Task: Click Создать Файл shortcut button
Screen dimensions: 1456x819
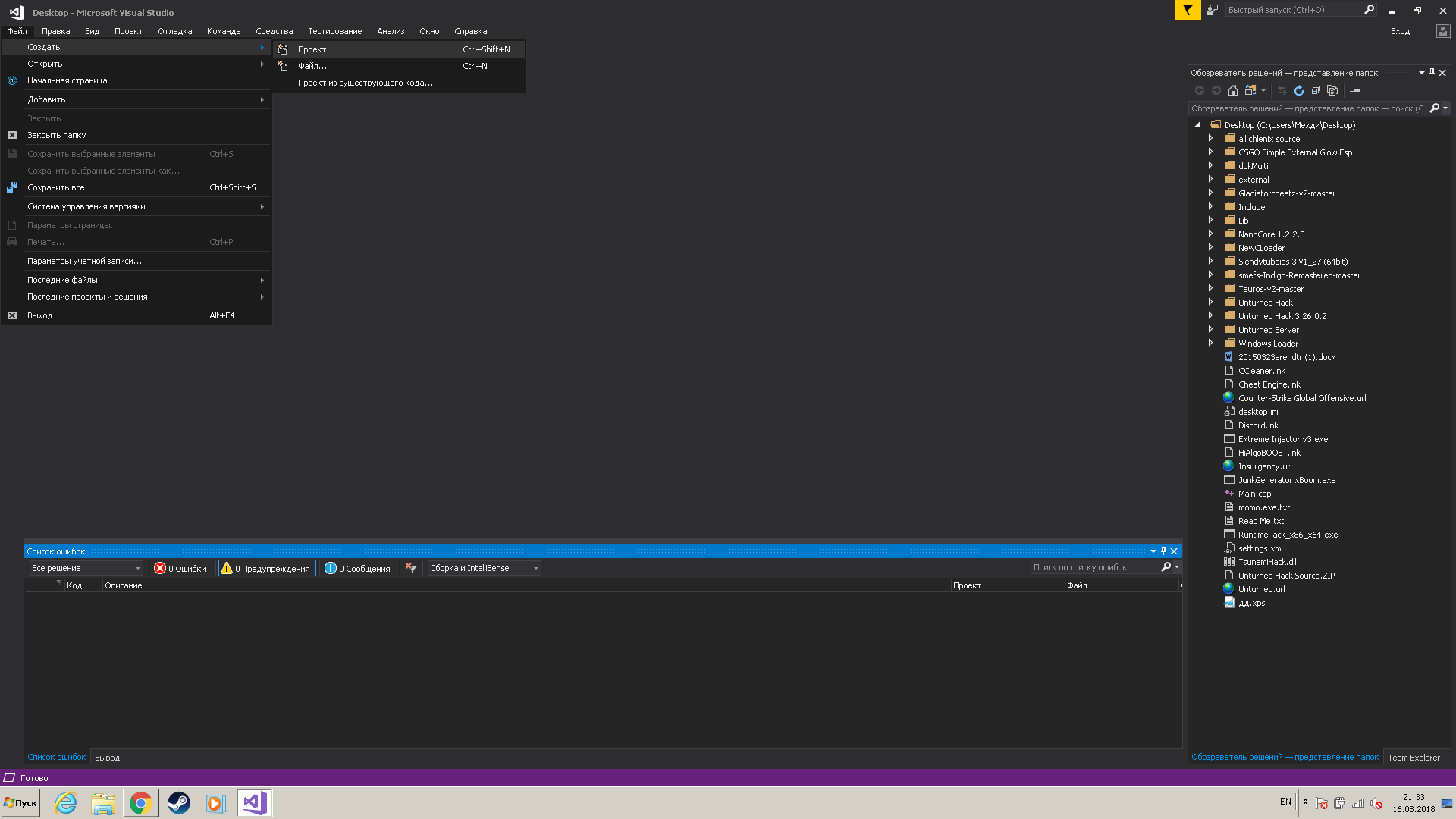Action: 311,65
